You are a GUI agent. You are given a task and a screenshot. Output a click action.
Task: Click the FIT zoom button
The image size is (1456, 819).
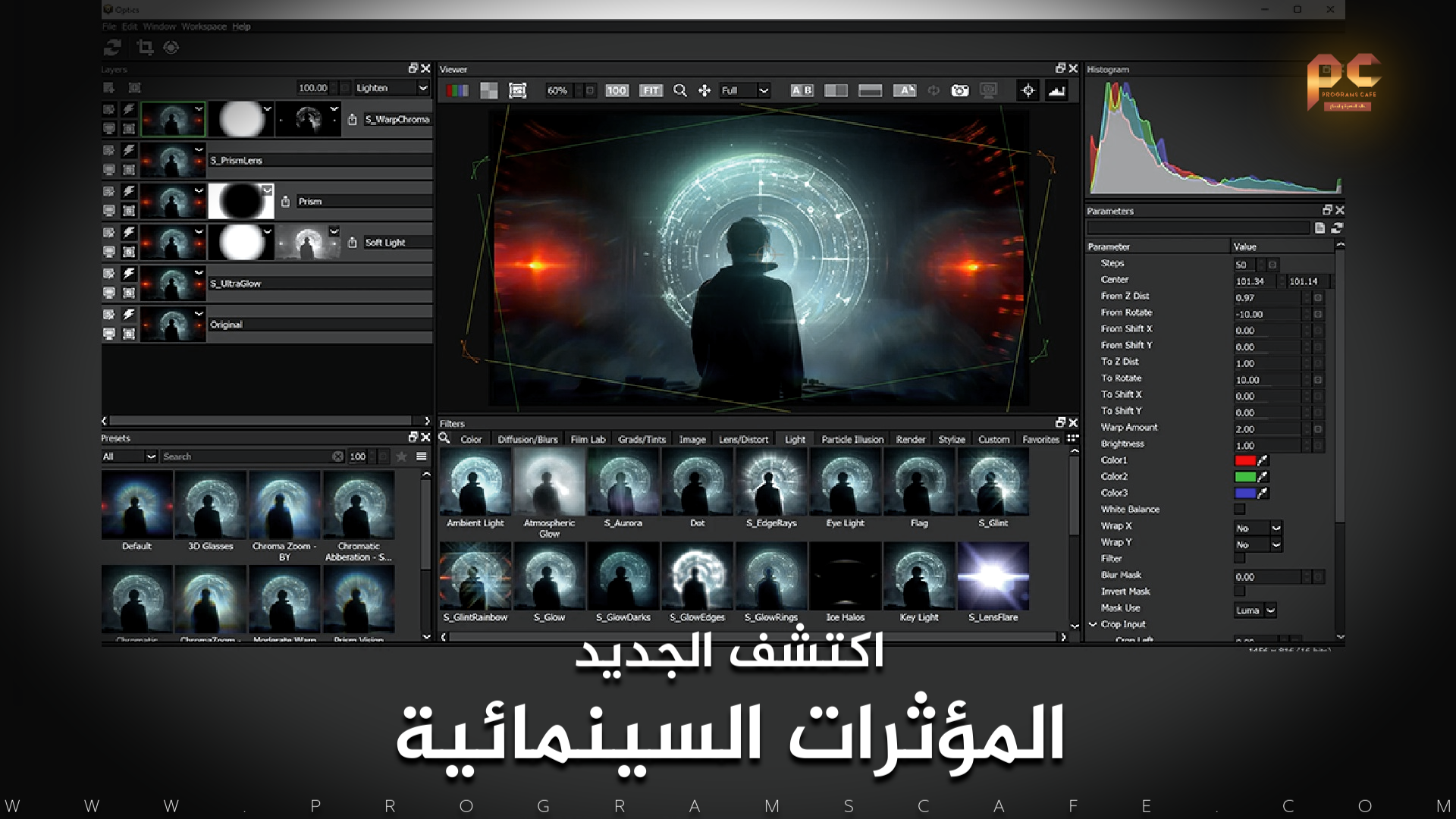click(651, 90)
